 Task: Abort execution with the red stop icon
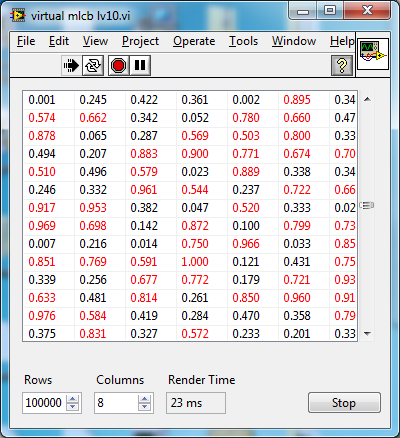tap(118, 65)
